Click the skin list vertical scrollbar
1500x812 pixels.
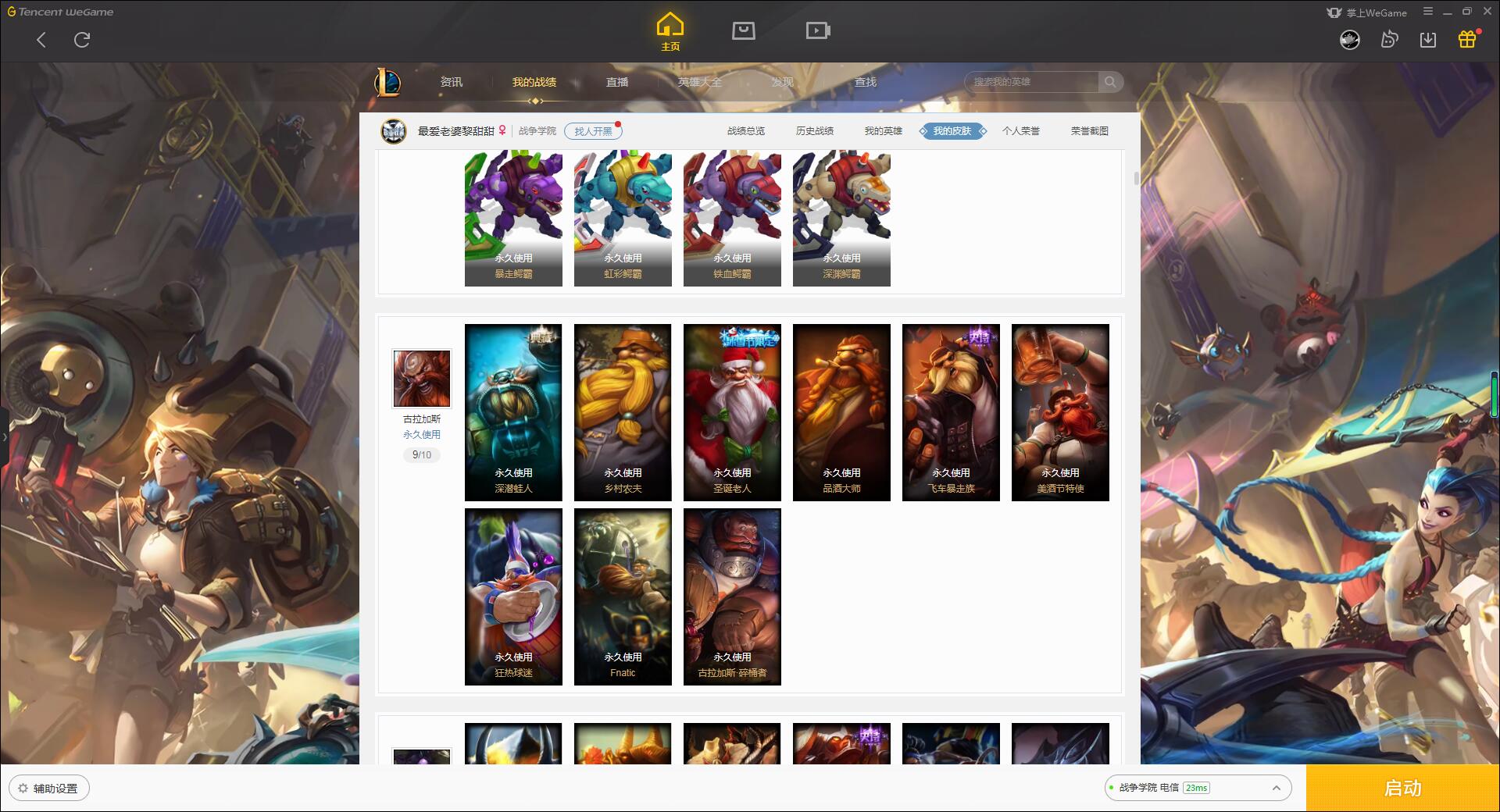1137,178
